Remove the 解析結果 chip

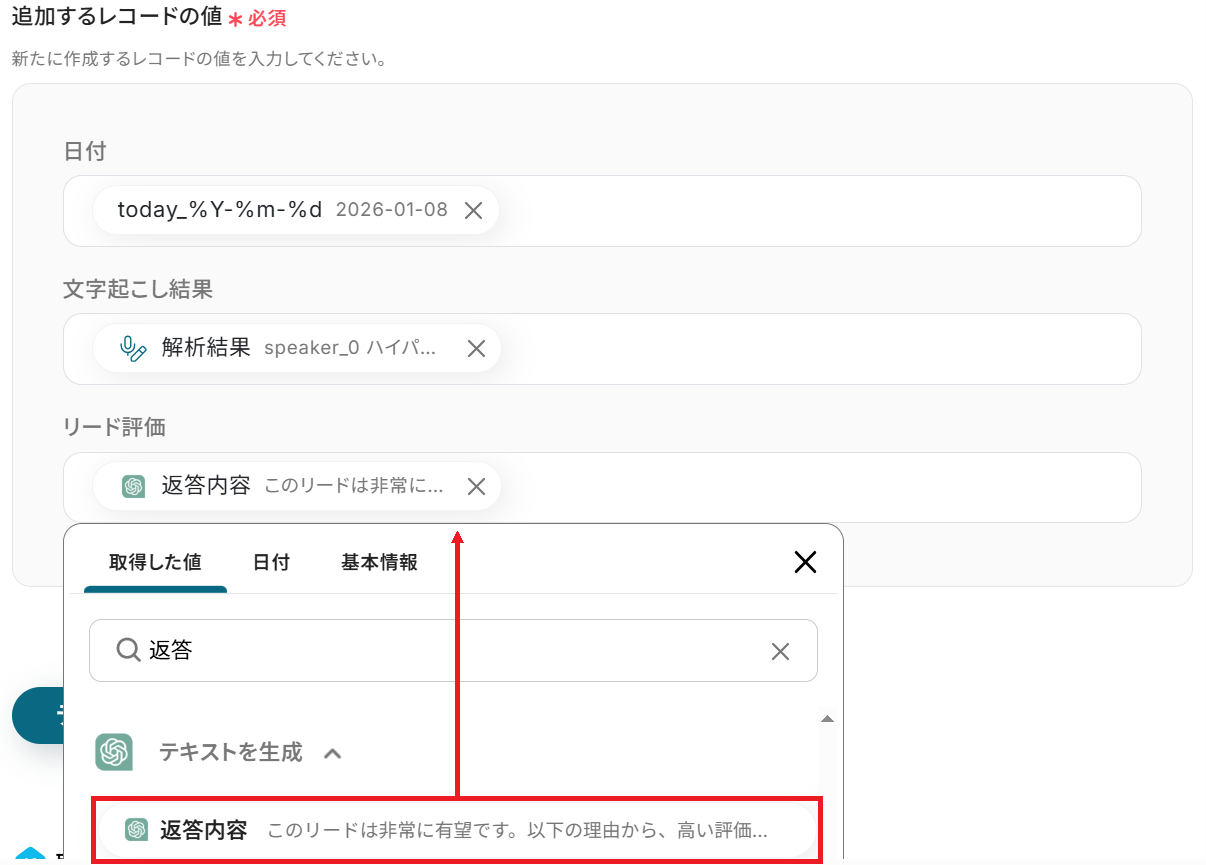click(477, 348)
